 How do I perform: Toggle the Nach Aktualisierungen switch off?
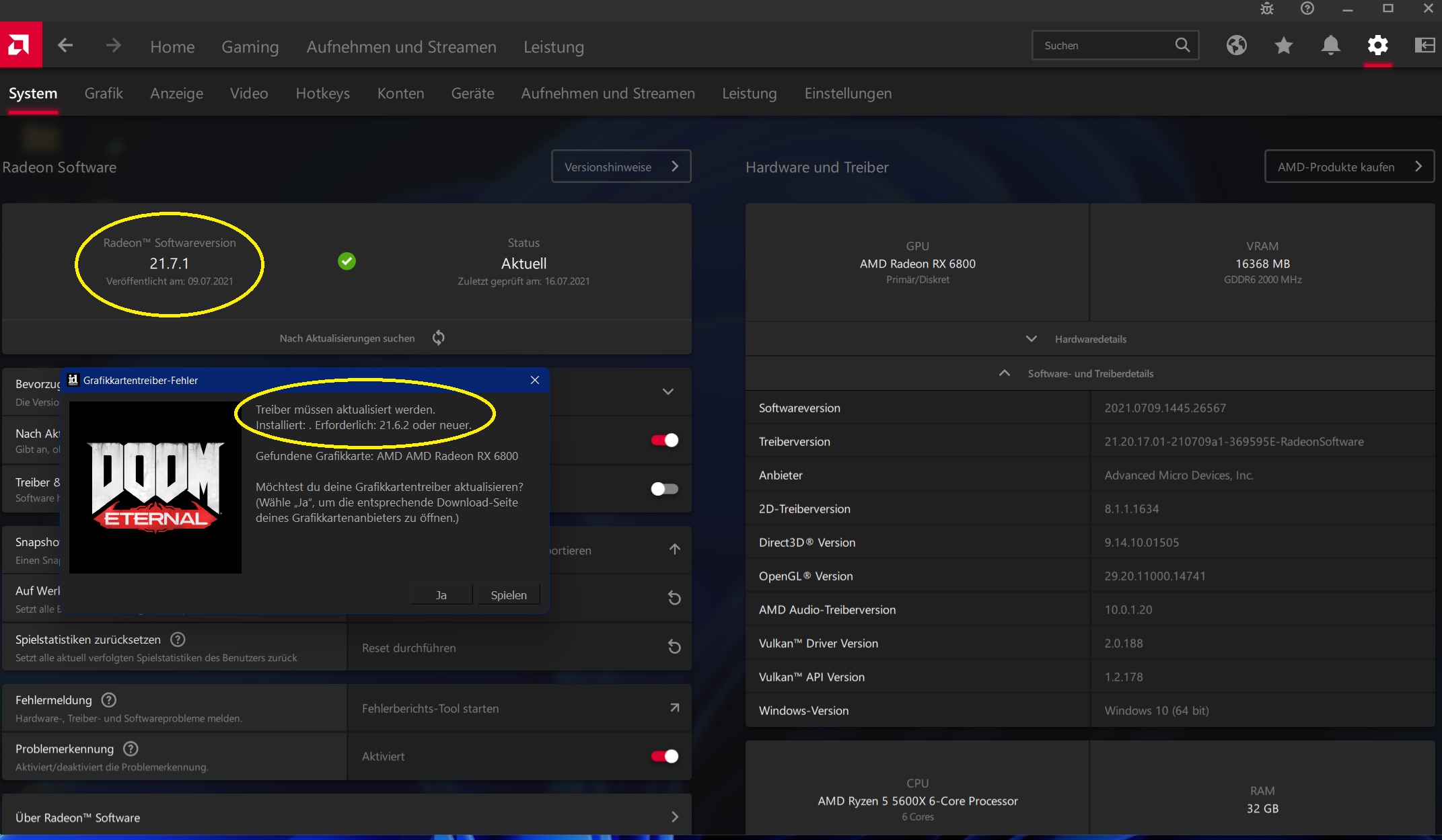[x=665, y=440]
